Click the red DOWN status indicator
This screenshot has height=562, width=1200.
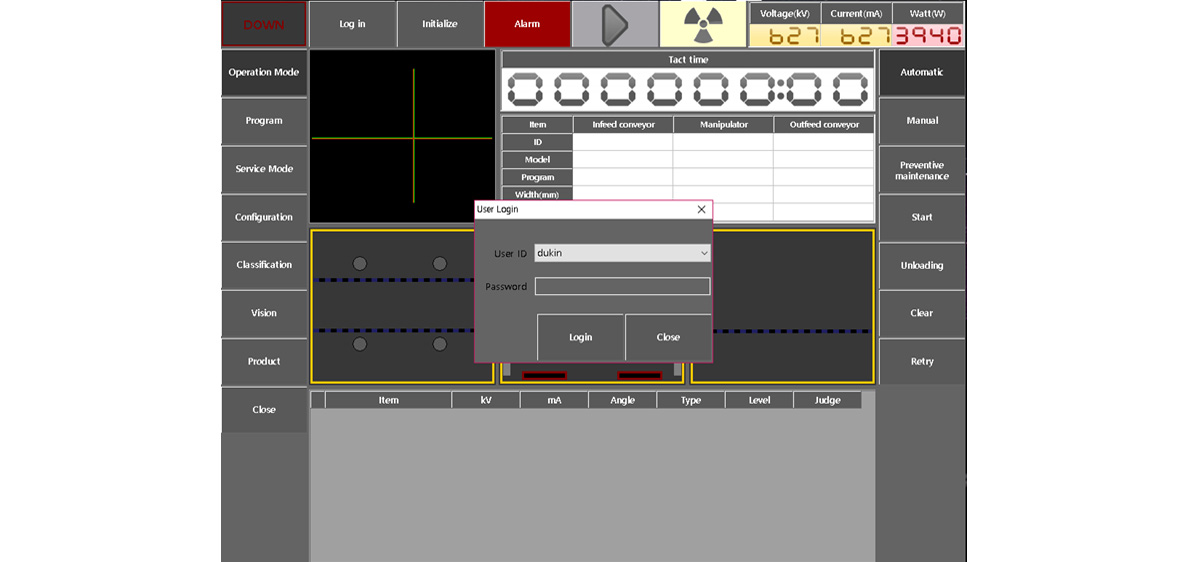(264, 24)
